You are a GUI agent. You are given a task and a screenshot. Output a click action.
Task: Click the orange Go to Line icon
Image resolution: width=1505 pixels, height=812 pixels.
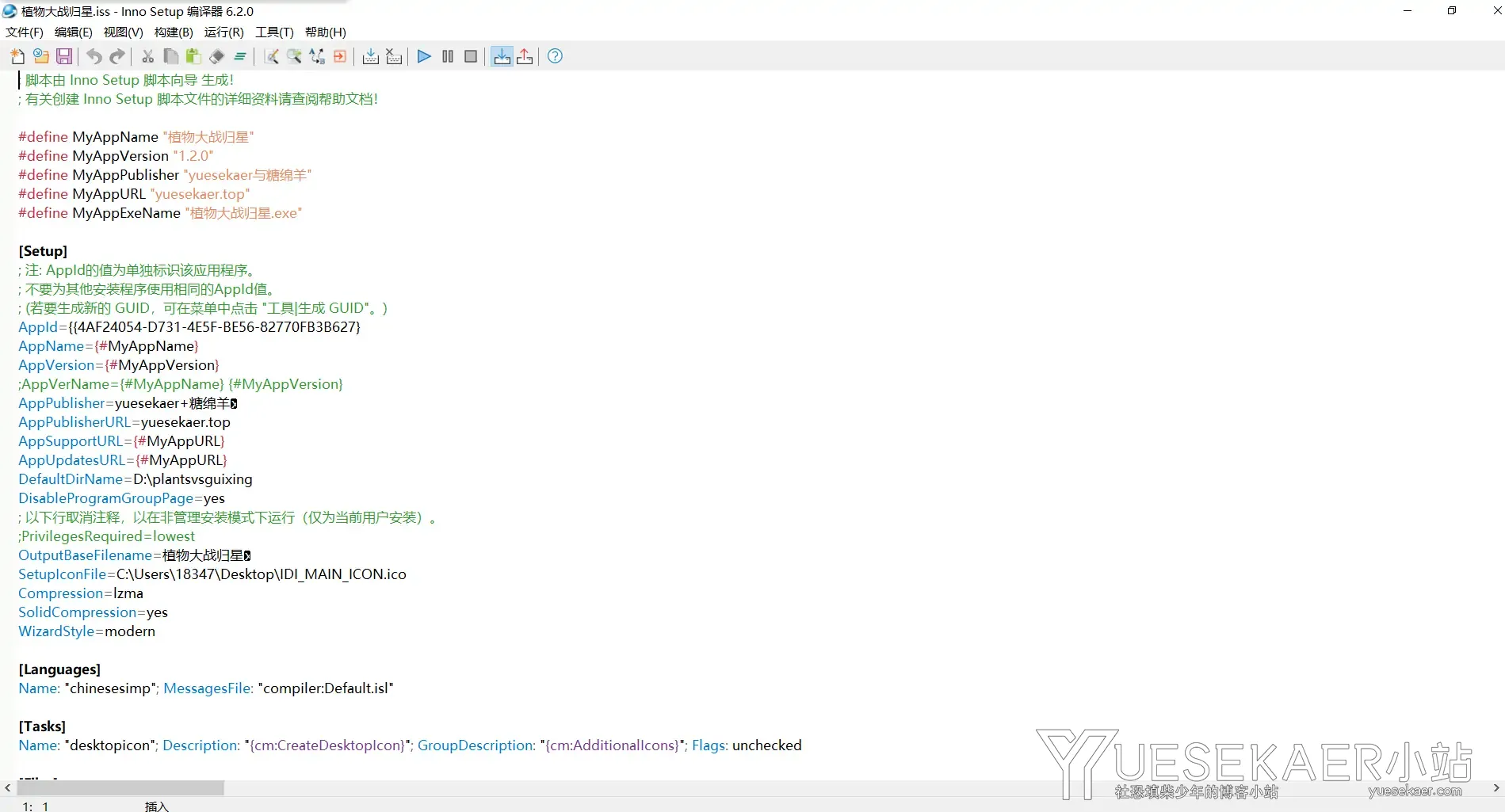pyautogui.click(x=340, y=56)
